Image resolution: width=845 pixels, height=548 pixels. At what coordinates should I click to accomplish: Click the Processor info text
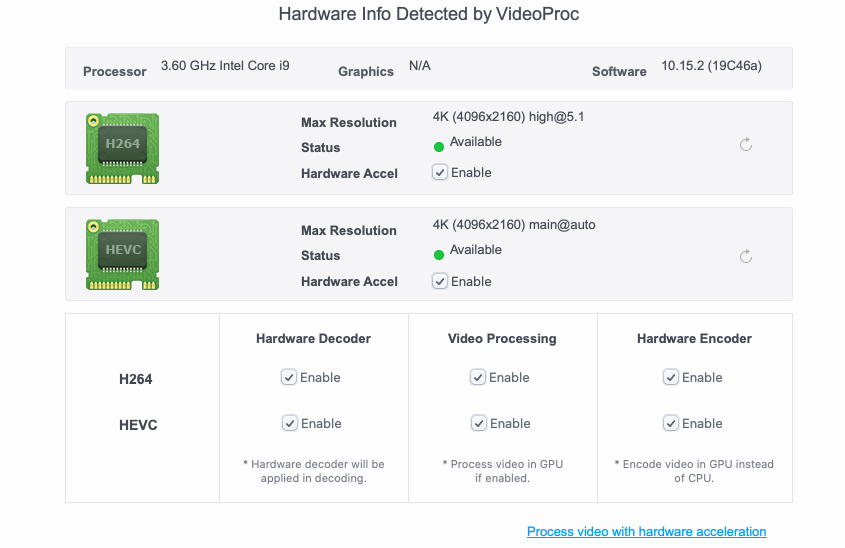(225, 66)
